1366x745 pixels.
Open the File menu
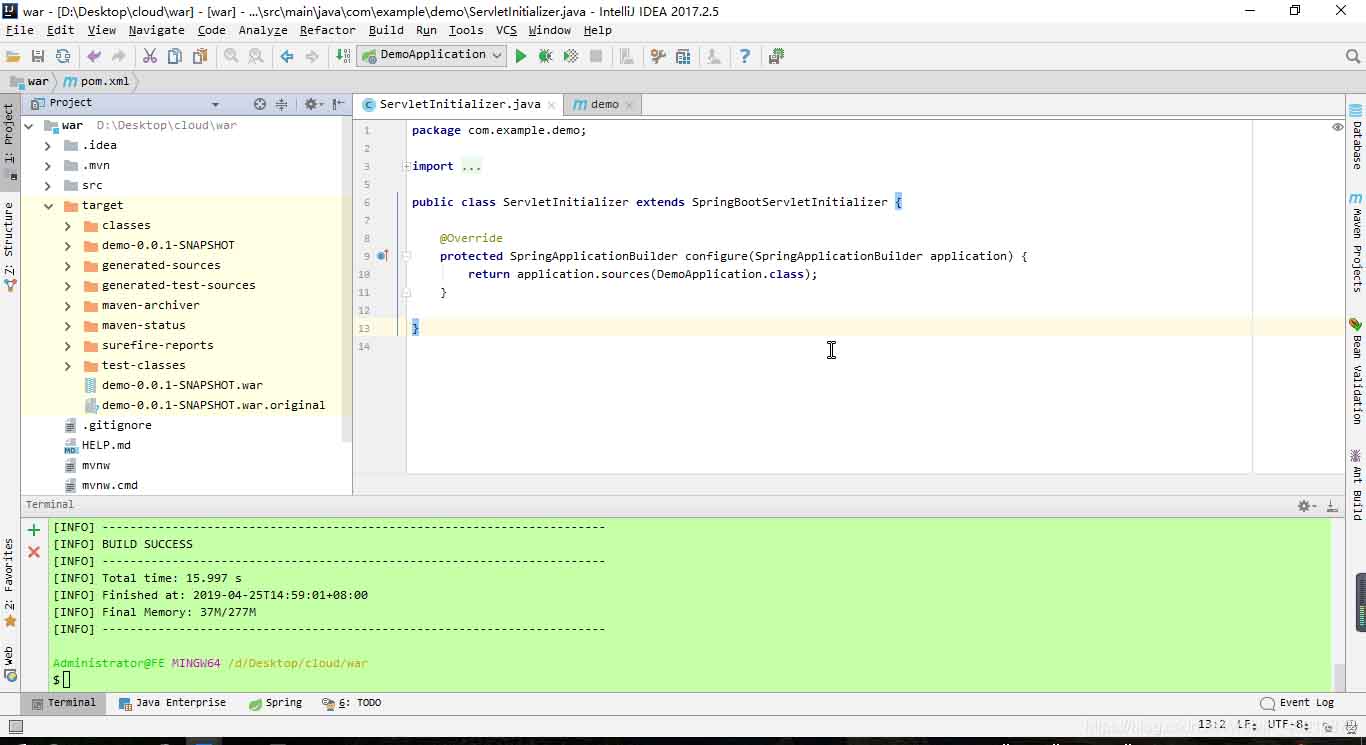tap(20, 30)
